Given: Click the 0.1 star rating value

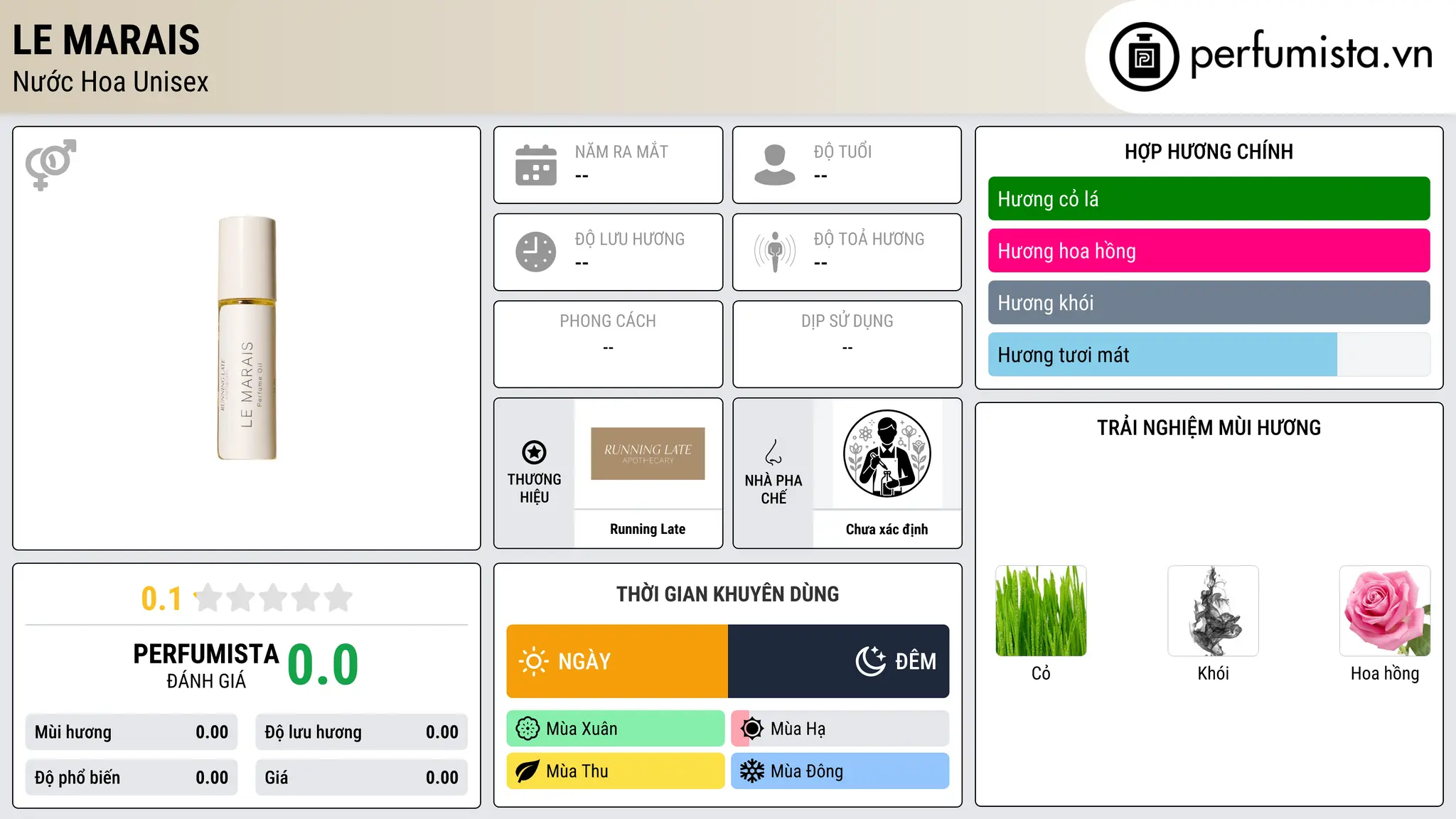Looking at the screenshot, I should (161, 599).
